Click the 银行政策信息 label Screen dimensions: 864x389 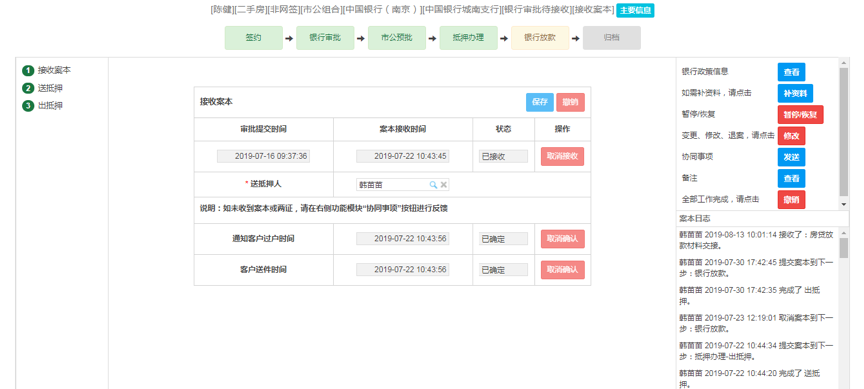(705, 72)
